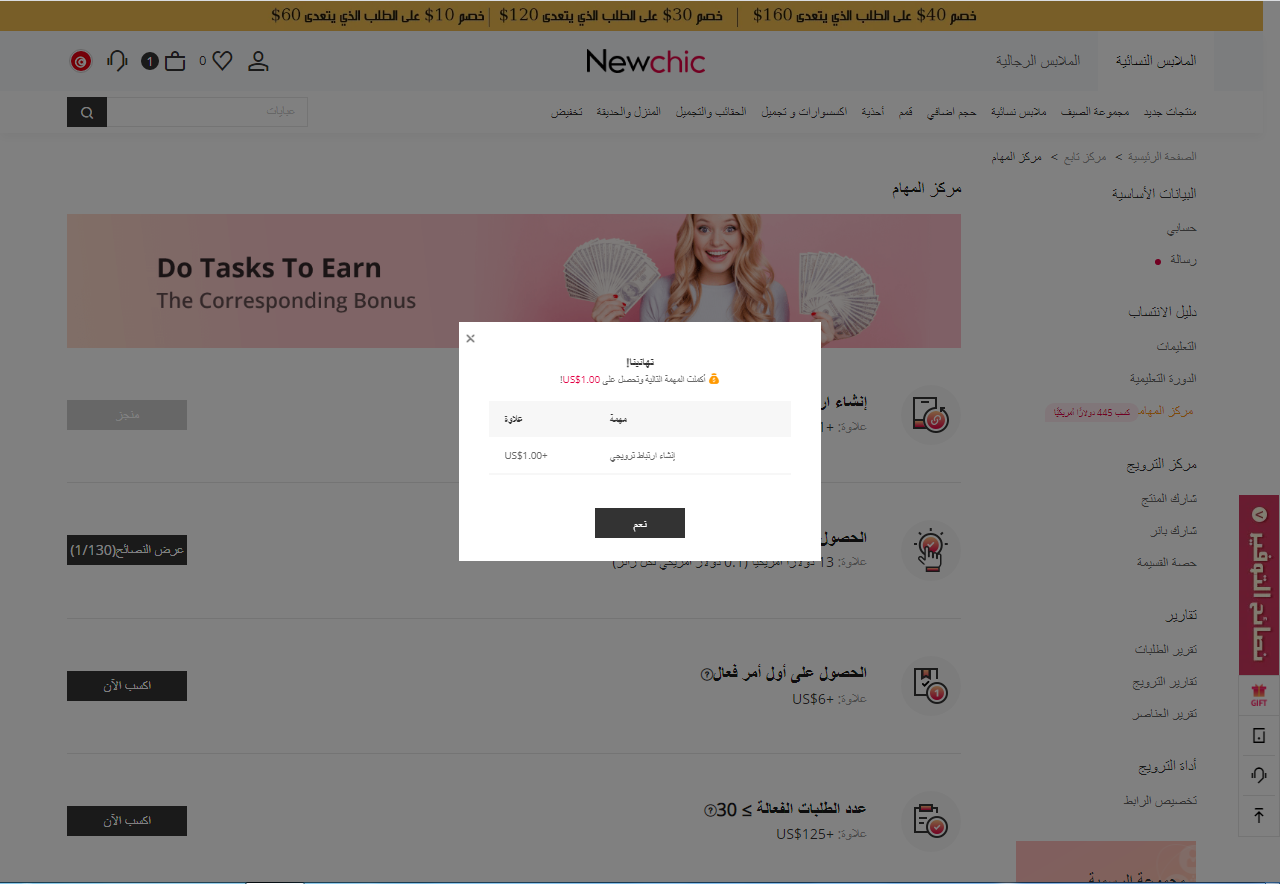Open the shopping bag cart icon
The image size is (1280, 884).
click(175, 61)
